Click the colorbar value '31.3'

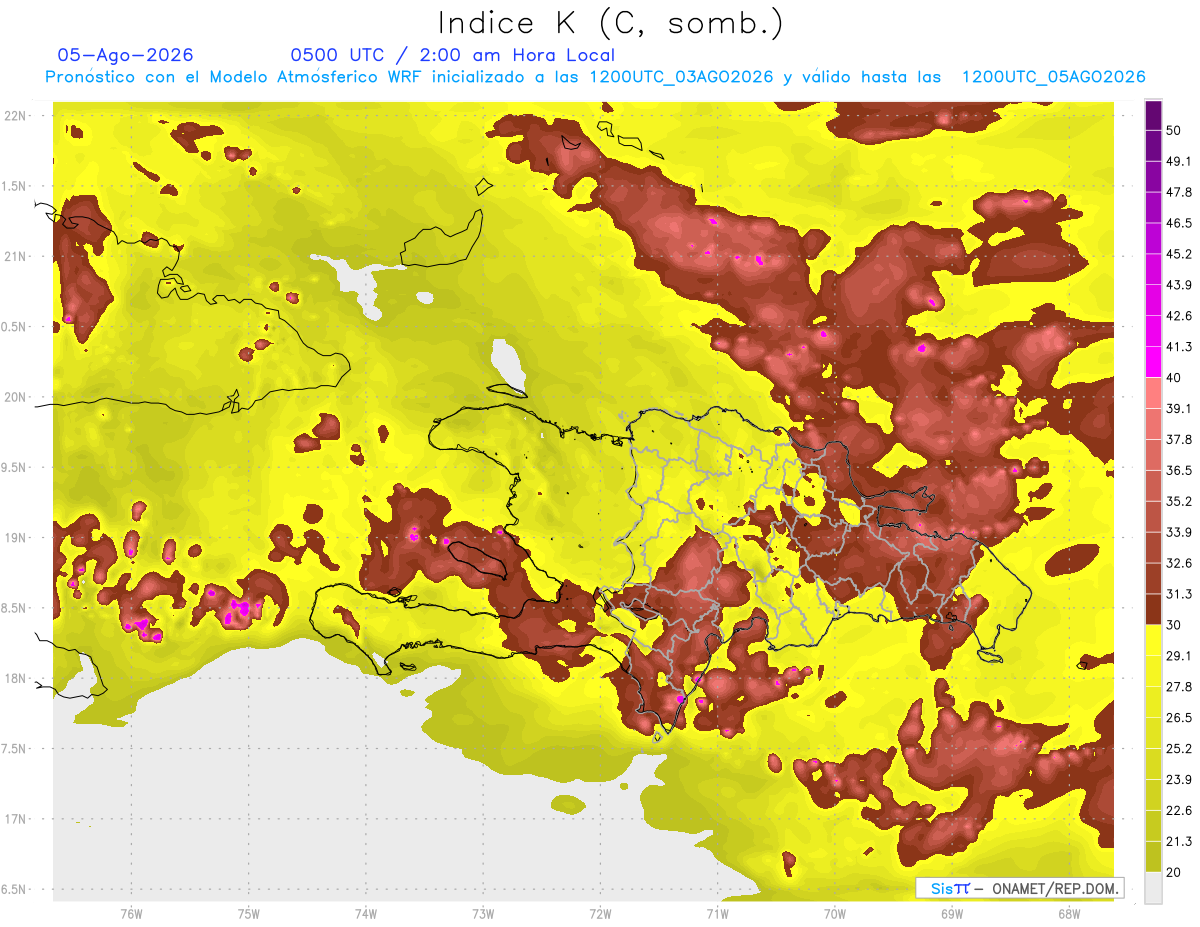[1178, 594]
